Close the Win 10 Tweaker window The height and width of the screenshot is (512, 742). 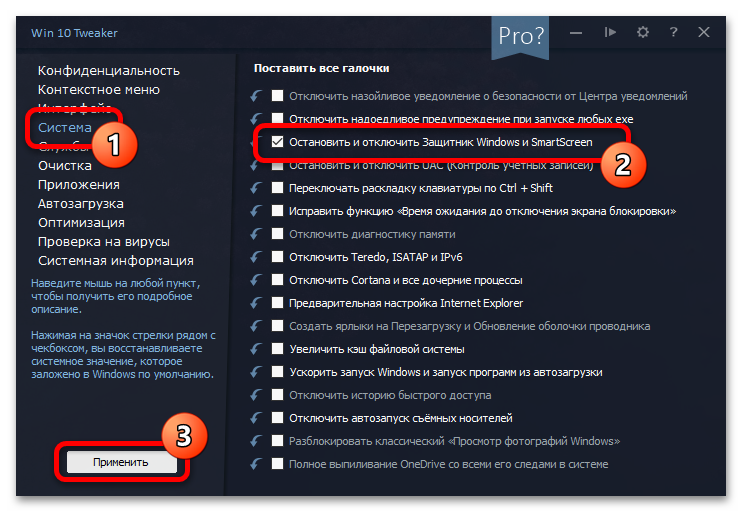[x=704, y=32]
